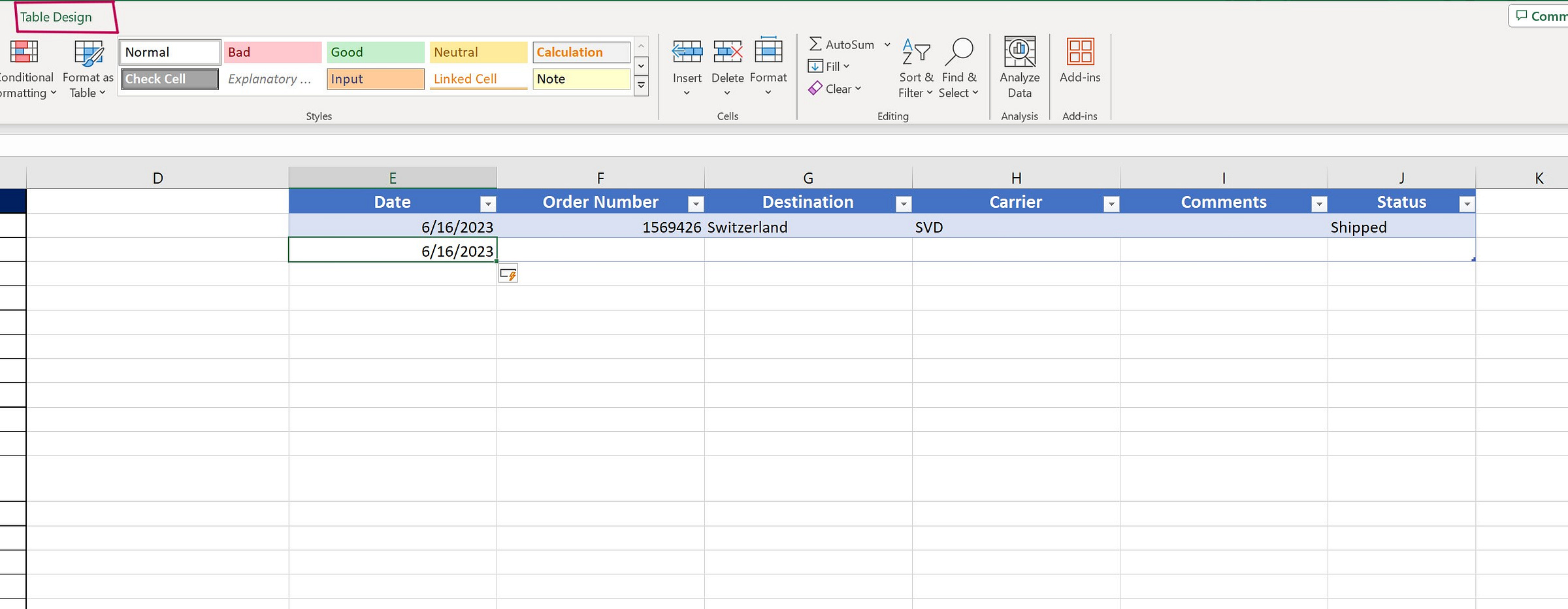This screenshot has height=609, width=1568.
Task: Select the cell containing 1569426
Action: click(600, 226)
